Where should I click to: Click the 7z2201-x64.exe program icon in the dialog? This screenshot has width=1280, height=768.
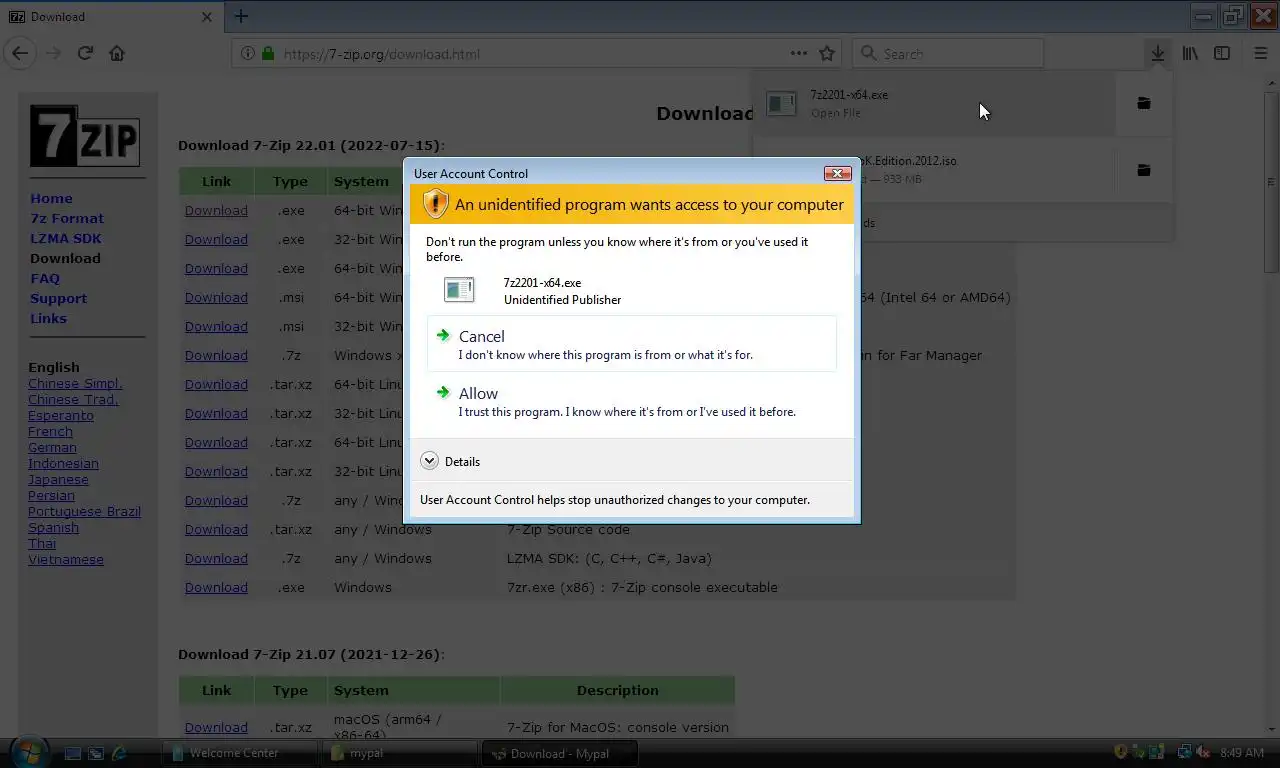click(459, 290)
